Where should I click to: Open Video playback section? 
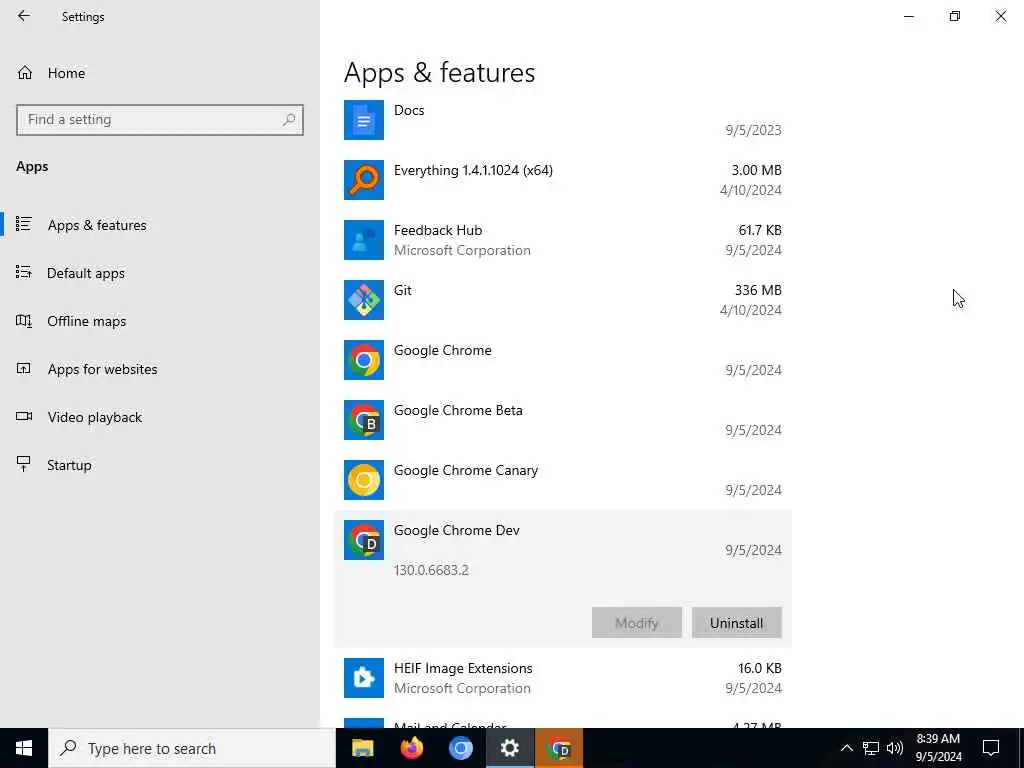(160, 417)
